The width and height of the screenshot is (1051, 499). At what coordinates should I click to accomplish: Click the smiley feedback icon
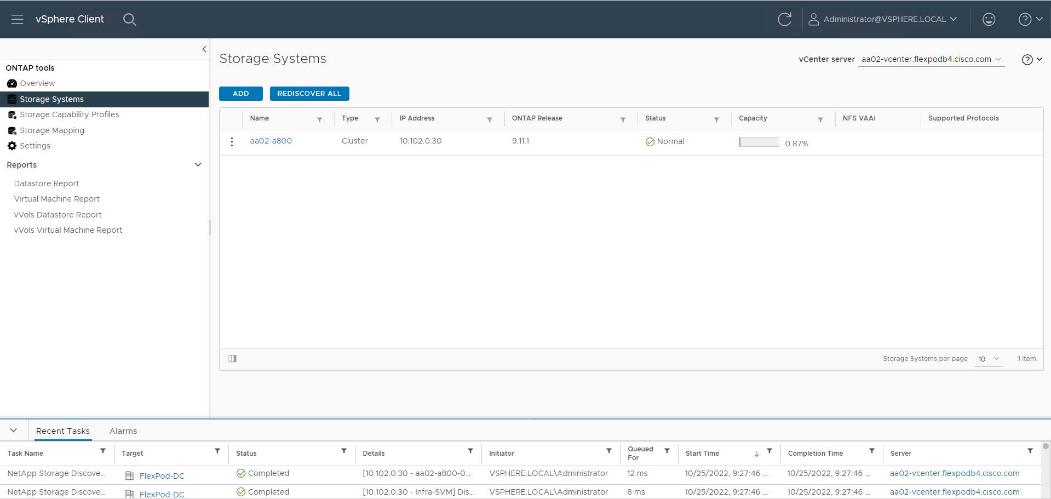(x=989, y=19)
